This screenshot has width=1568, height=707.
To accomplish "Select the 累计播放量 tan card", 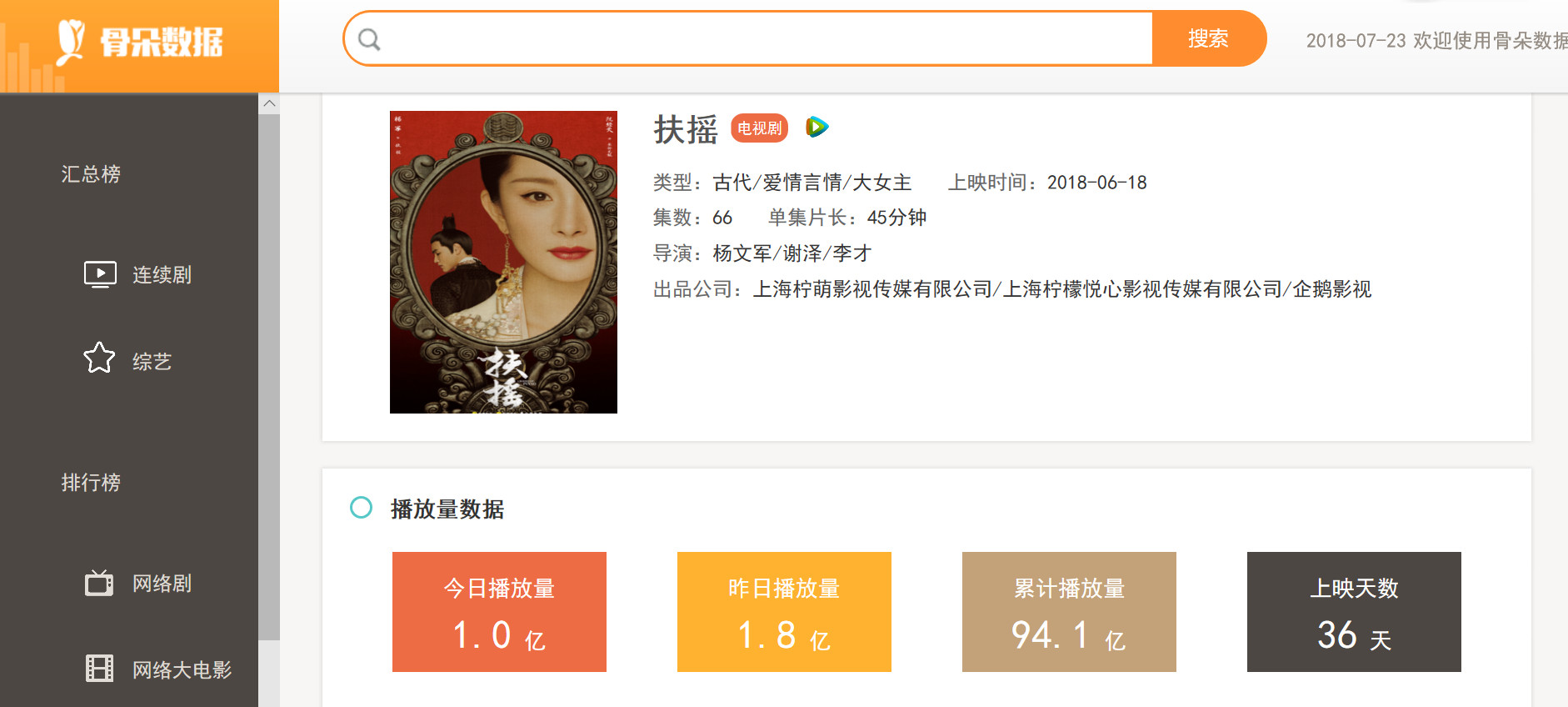I will point(1069,612).
